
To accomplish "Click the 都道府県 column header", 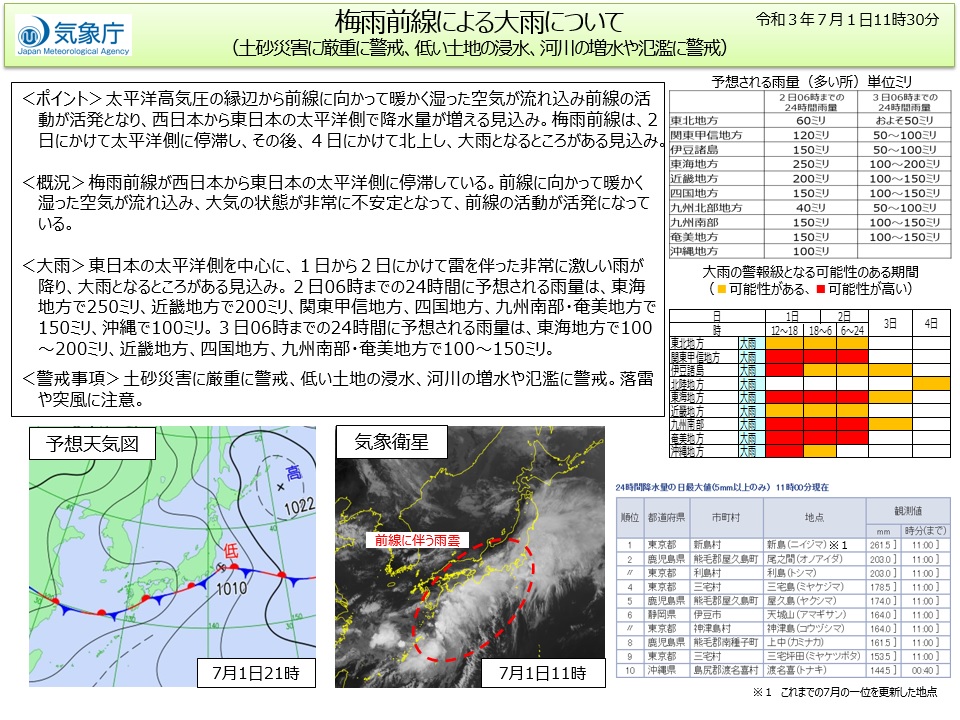I will click(x=666, y=517).
